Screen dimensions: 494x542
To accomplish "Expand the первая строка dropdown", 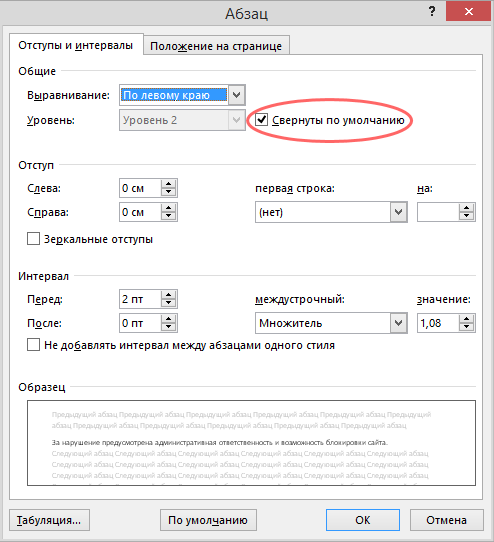I will point(399,212).
